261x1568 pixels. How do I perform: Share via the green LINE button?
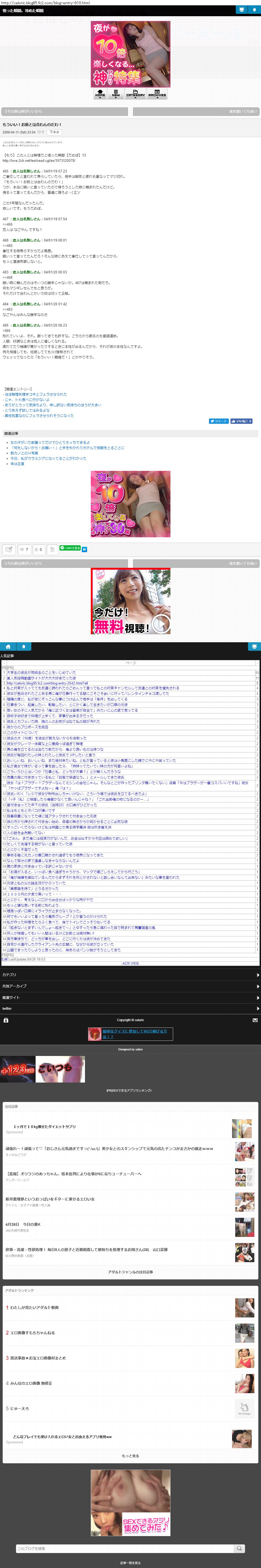[x=70, y=548]
